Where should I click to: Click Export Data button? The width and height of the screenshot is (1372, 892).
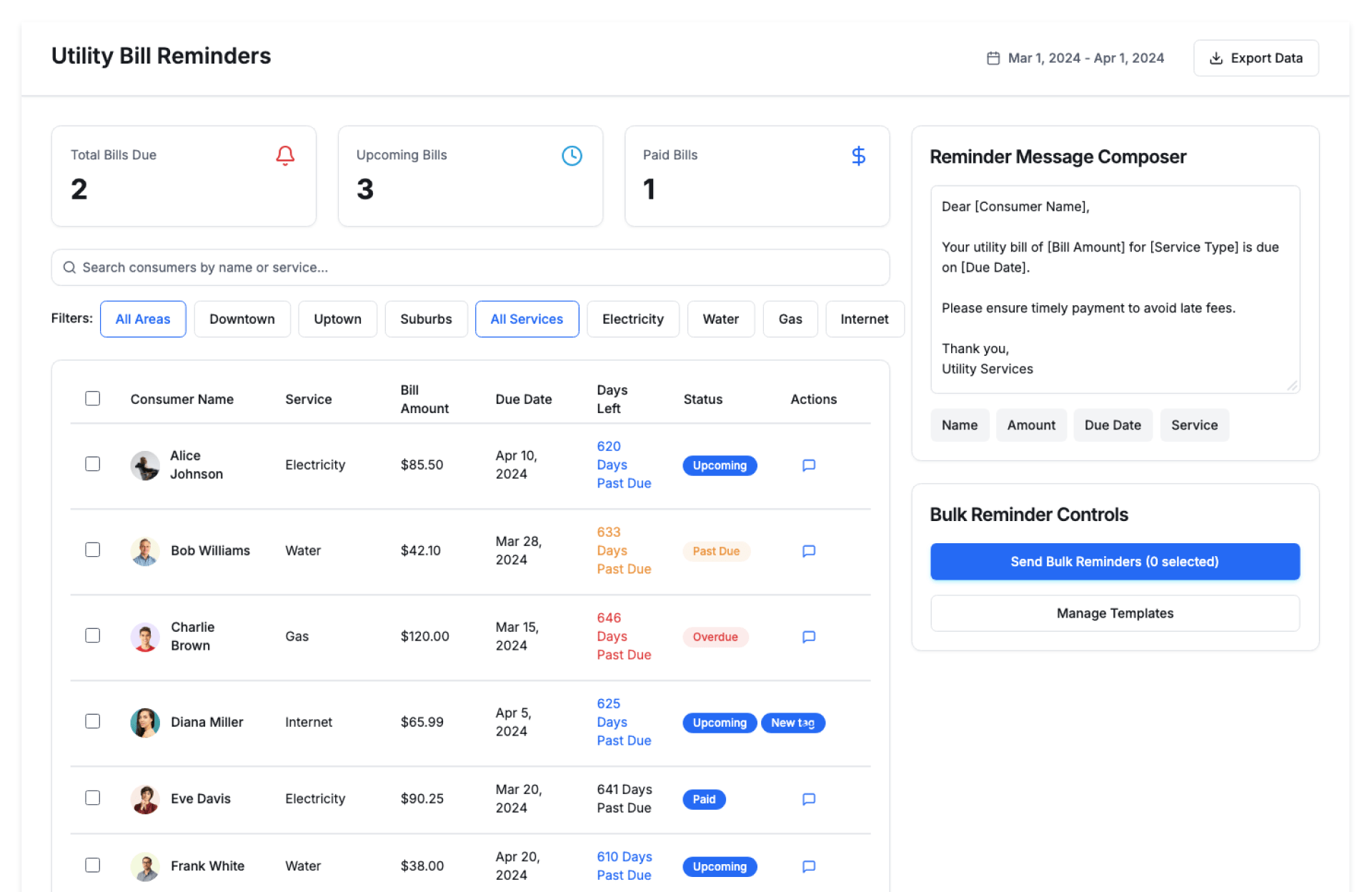coord(1256,58)
